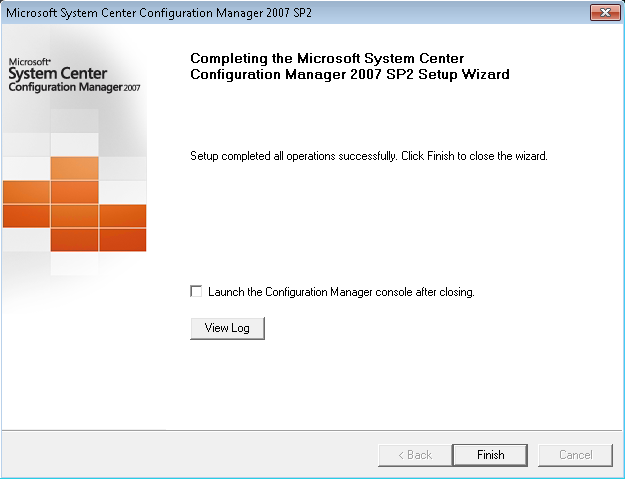Click Finish to close the wizard
This screenshot has width=625, height=479.
(x=490, y=455)
